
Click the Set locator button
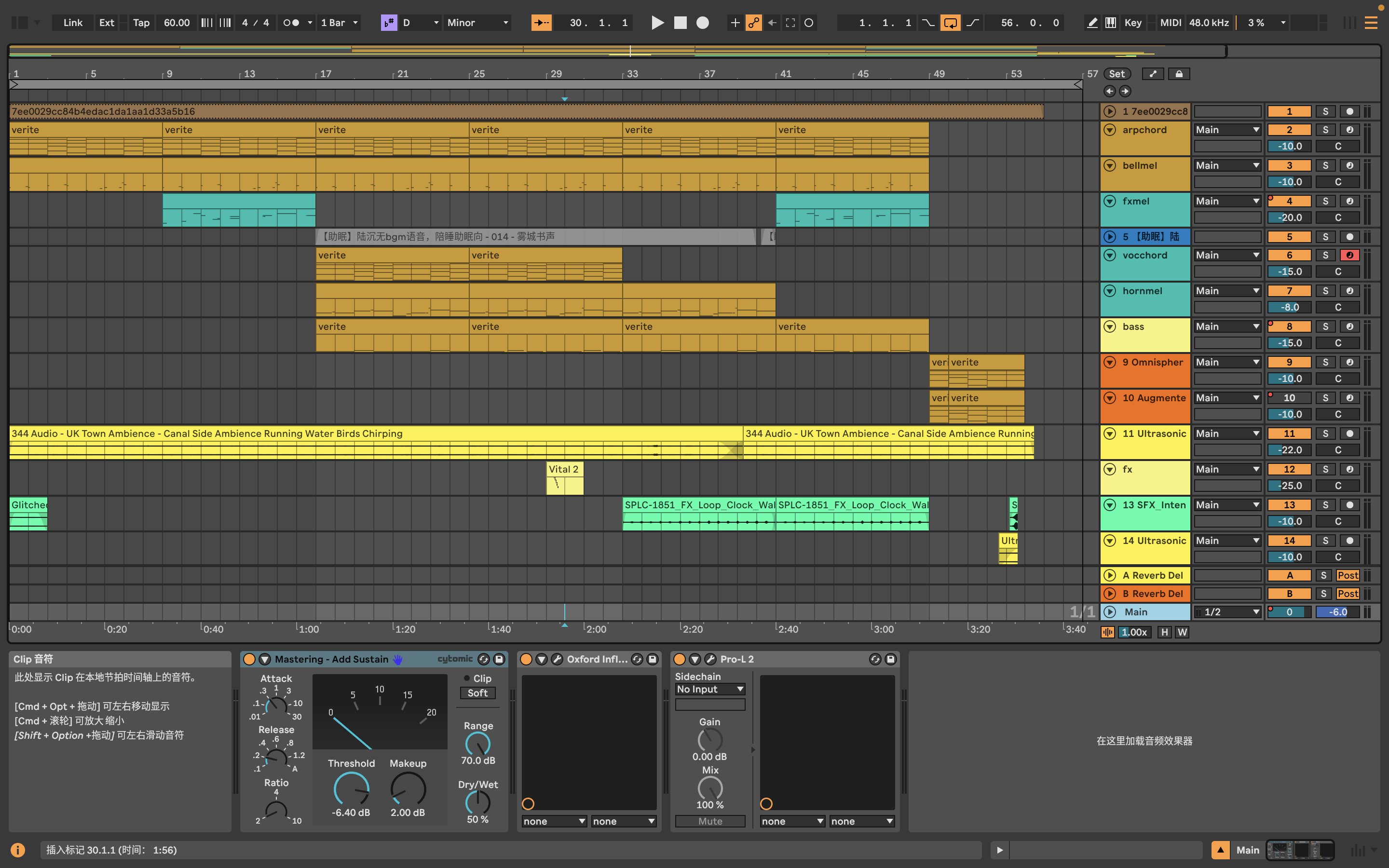[x=1117, y=73]
